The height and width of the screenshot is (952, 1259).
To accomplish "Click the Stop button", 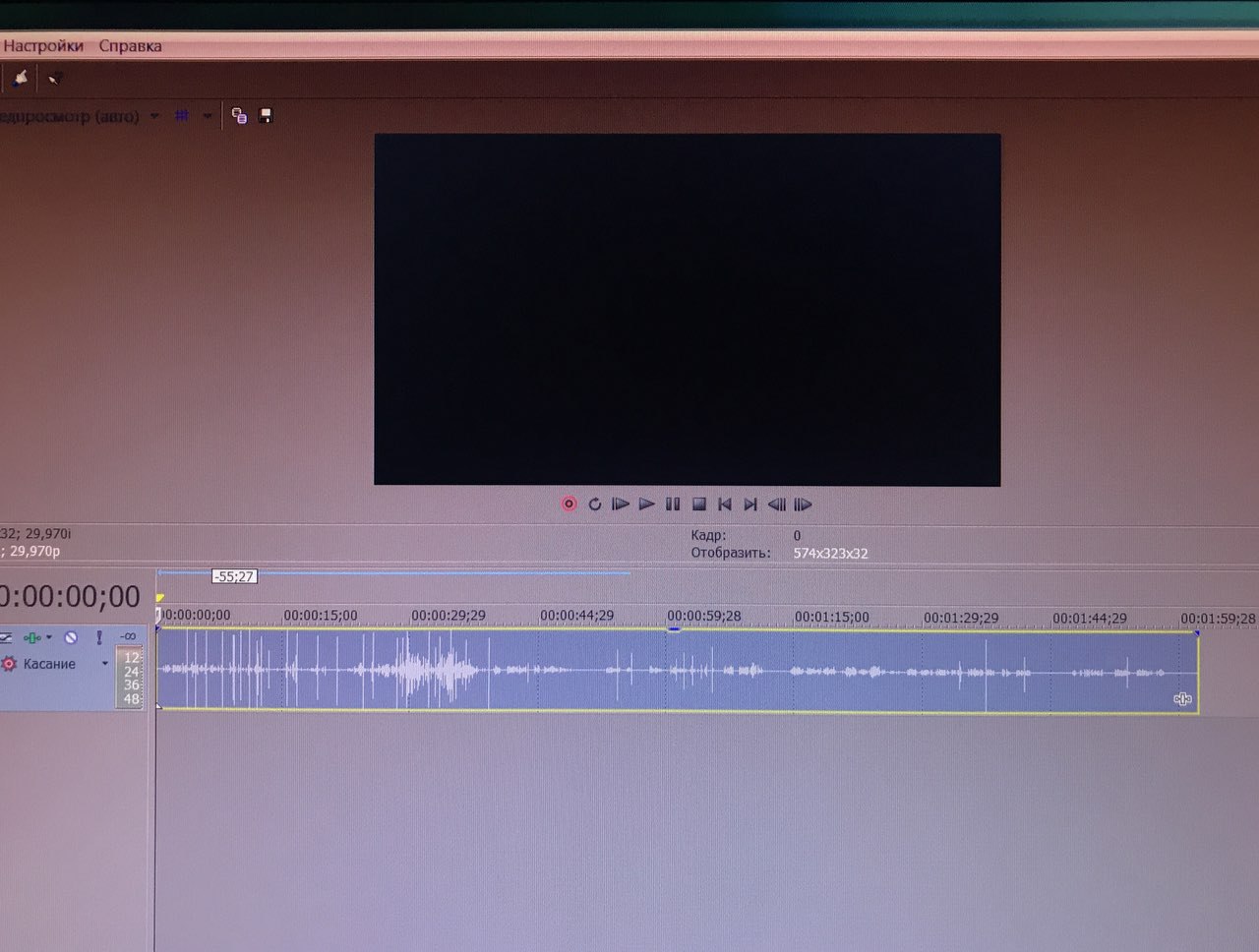I will point(699,505).
